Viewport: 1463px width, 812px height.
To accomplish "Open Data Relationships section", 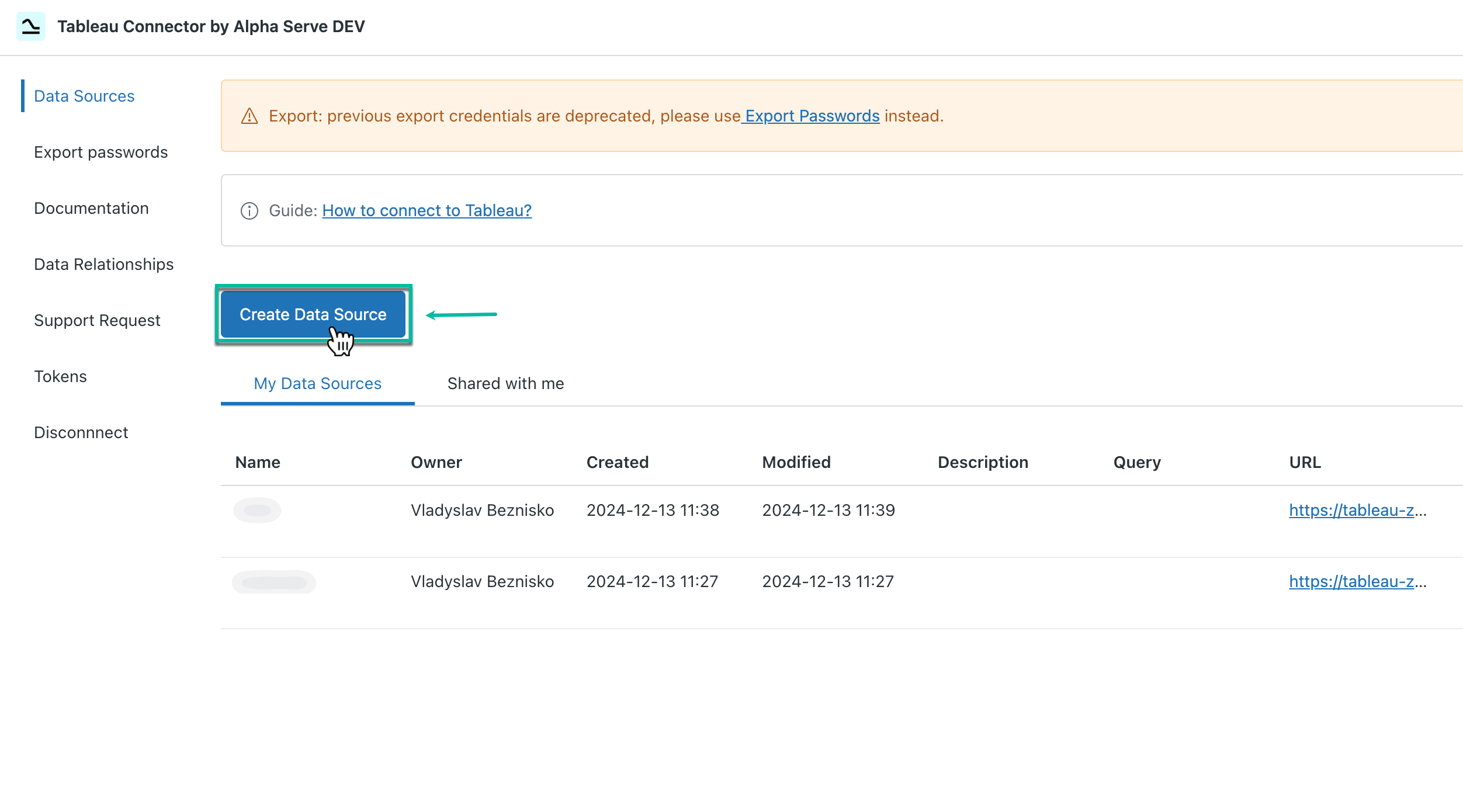I will click(104, 263).
